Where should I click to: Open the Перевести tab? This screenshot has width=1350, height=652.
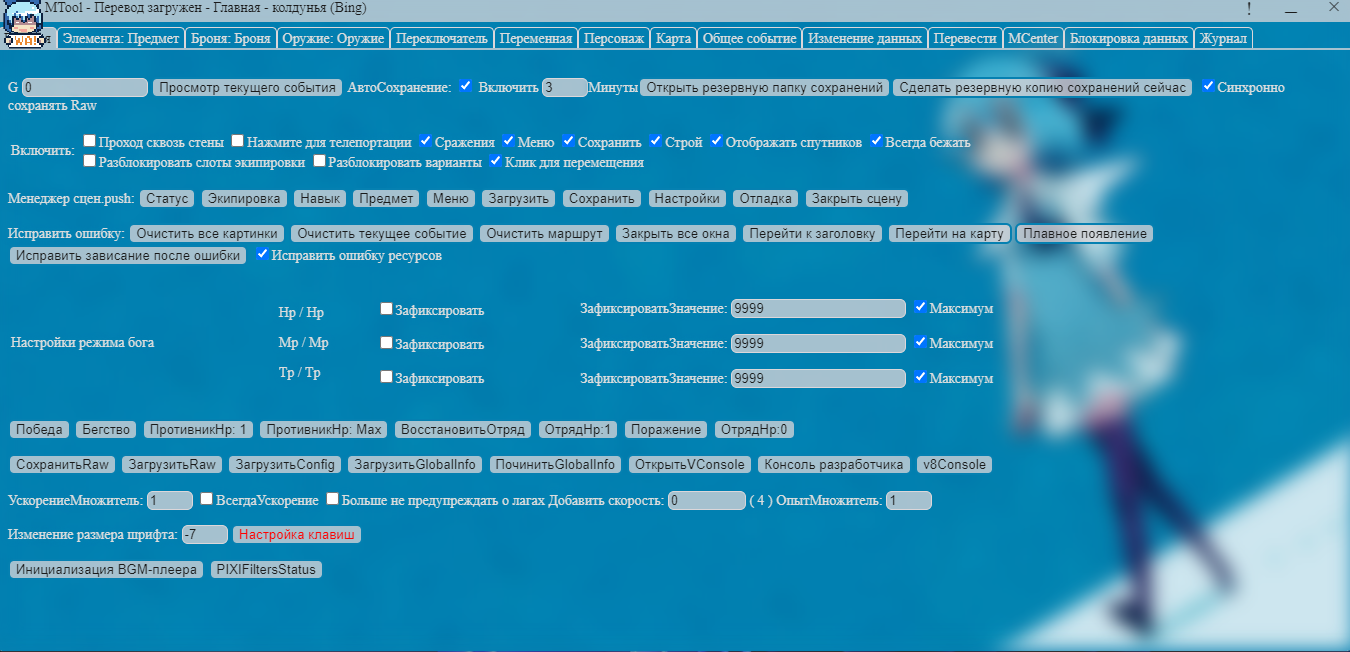click(965, 38)
